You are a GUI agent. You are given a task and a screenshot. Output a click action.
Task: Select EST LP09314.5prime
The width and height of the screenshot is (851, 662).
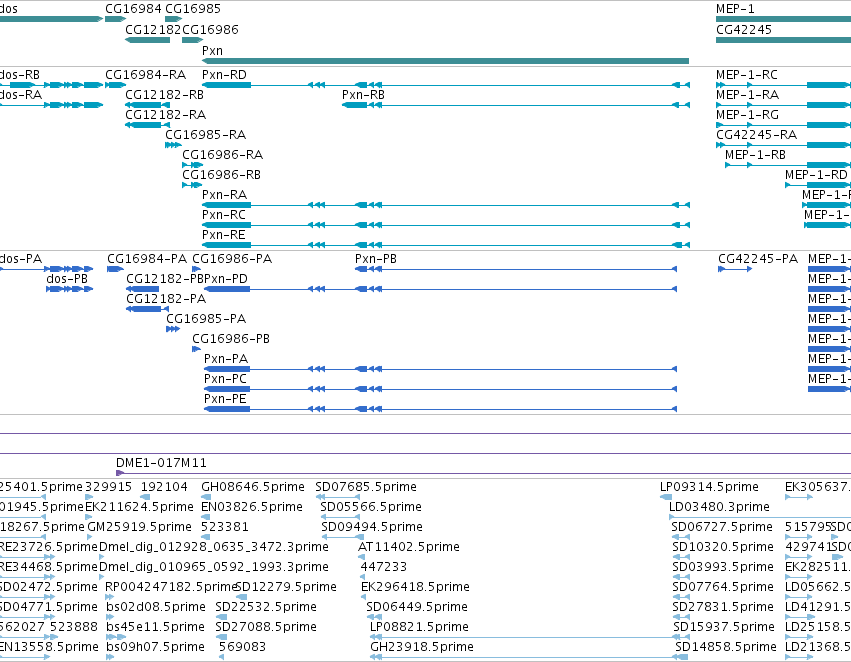tap(666, 497)
